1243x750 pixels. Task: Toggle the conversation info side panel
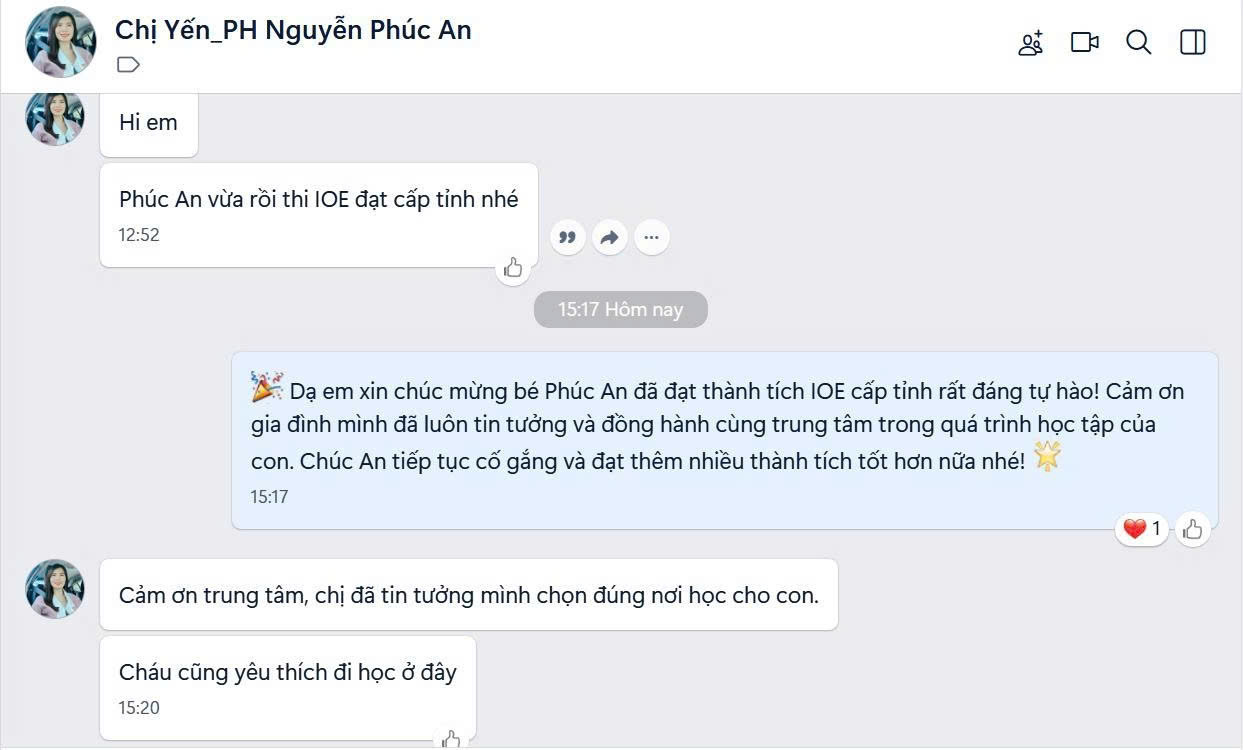(1193, 43)
